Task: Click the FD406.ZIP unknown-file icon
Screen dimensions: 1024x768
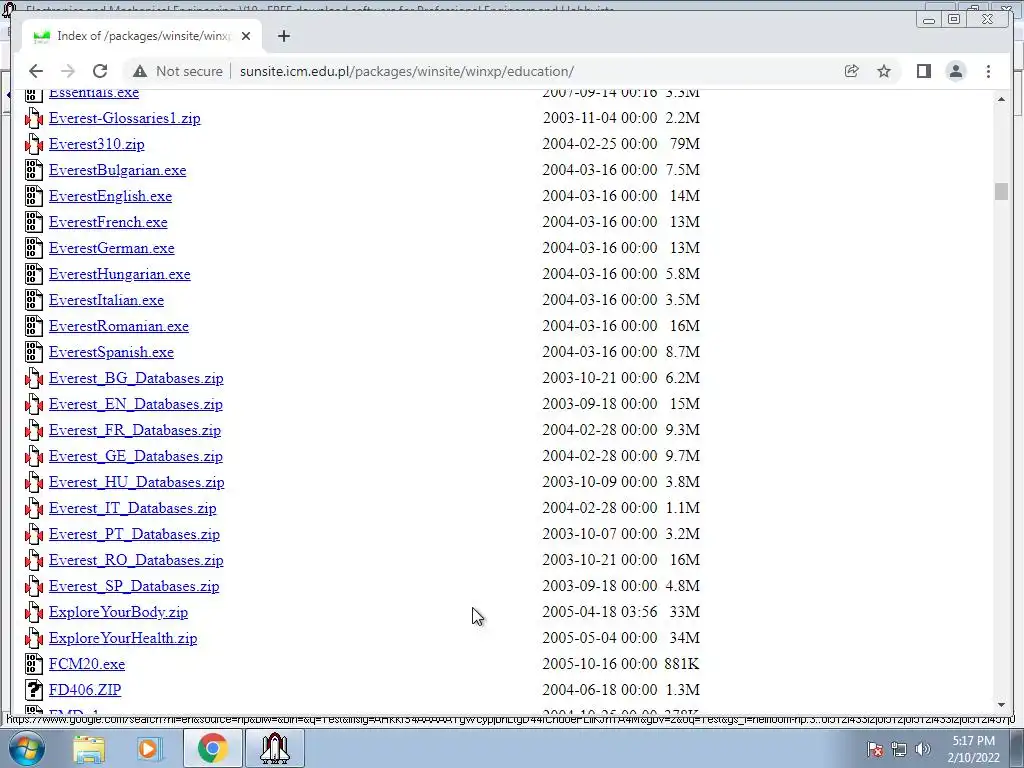Action: tap(34, 690)
